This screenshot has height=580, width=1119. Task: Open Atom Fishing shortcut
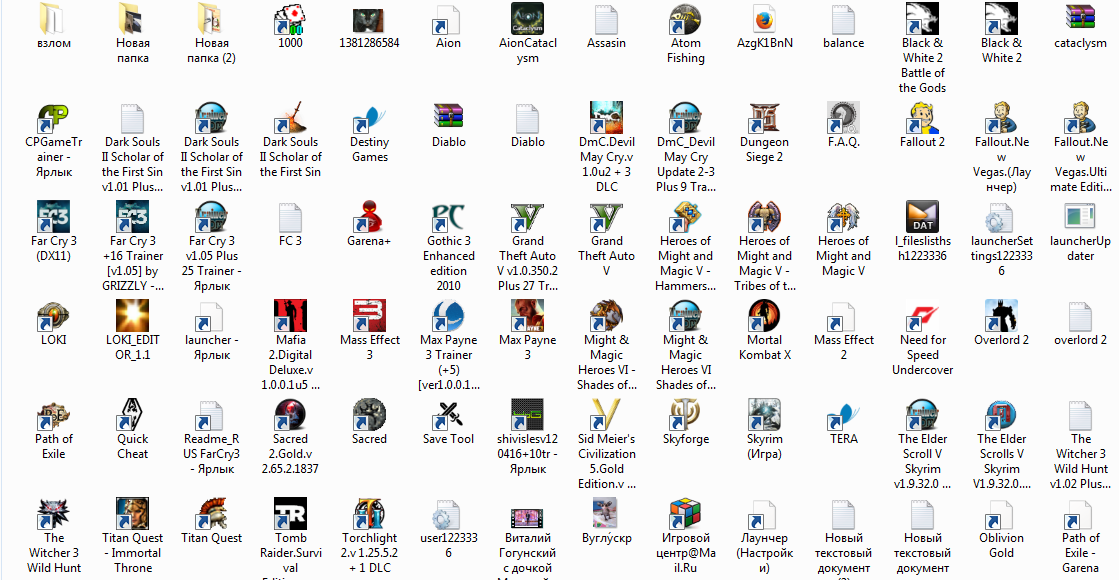[x=686, y=19]
